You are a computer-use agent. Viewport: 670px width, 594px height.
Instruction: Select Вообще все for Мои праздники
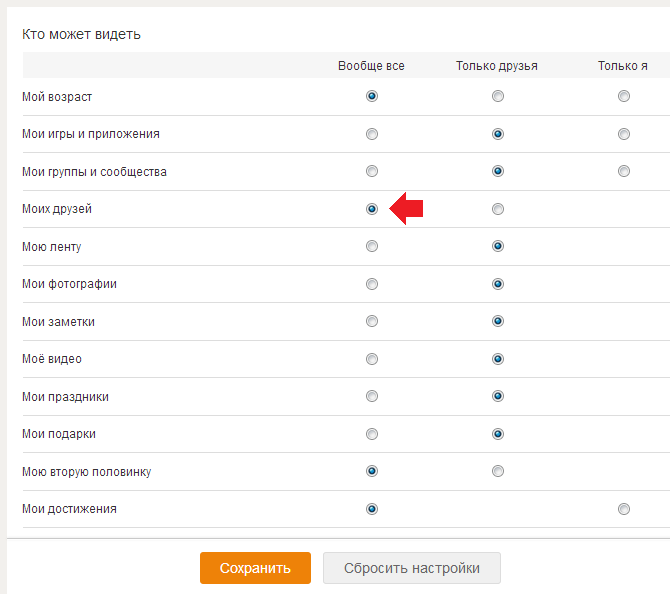coord(372,396)
